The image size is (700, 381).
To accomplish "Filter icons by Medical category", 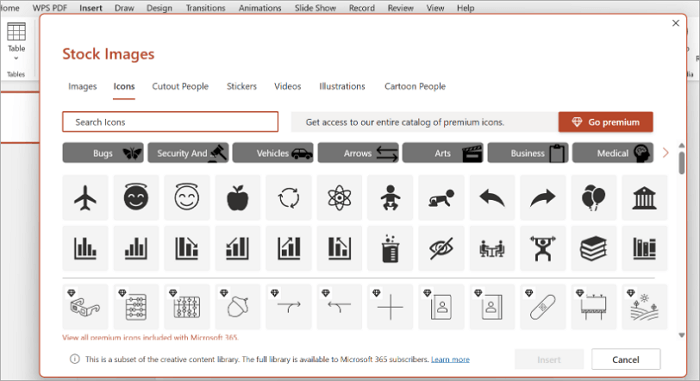I will [x=612, y=153].
